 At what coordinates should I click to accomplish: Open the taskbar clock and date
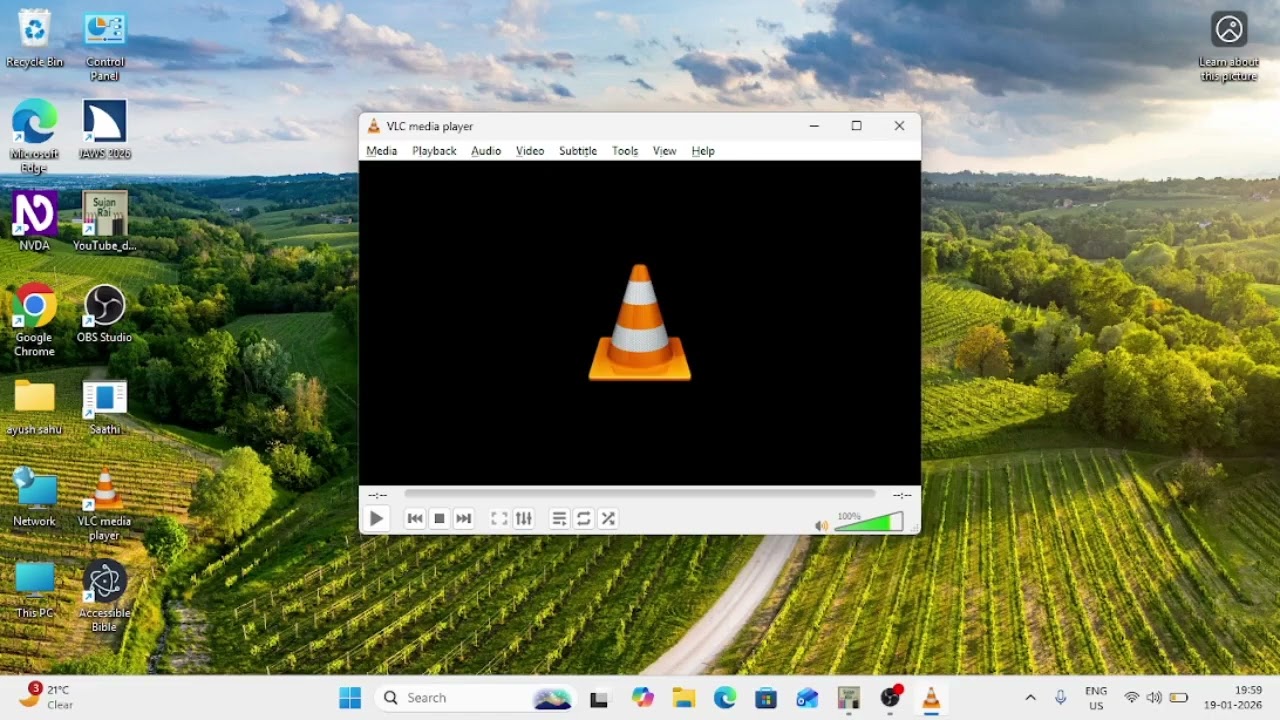click(x=1234, y=698)
